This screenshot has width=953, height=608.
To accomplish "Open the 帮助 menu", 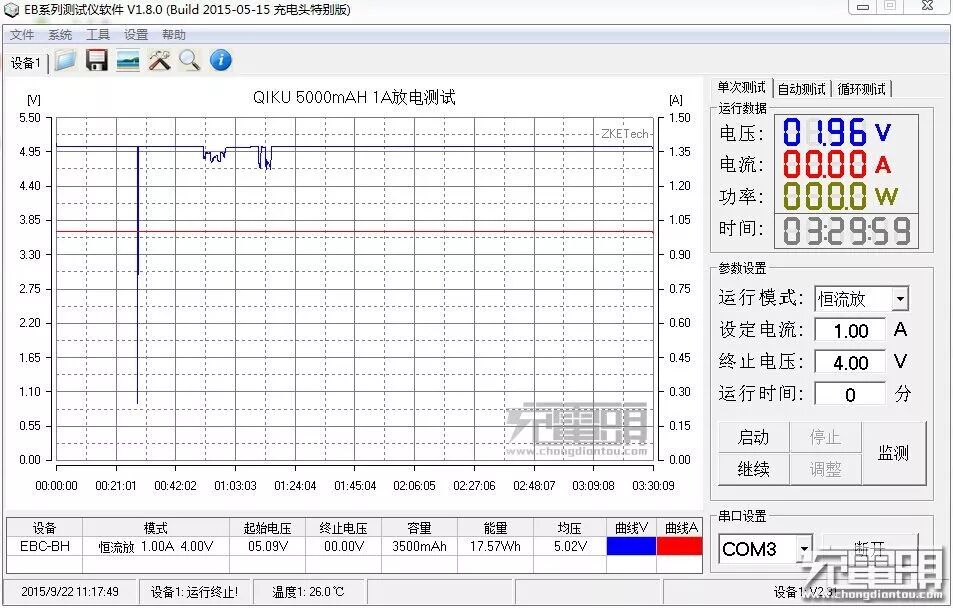I will tap(174, 35).
